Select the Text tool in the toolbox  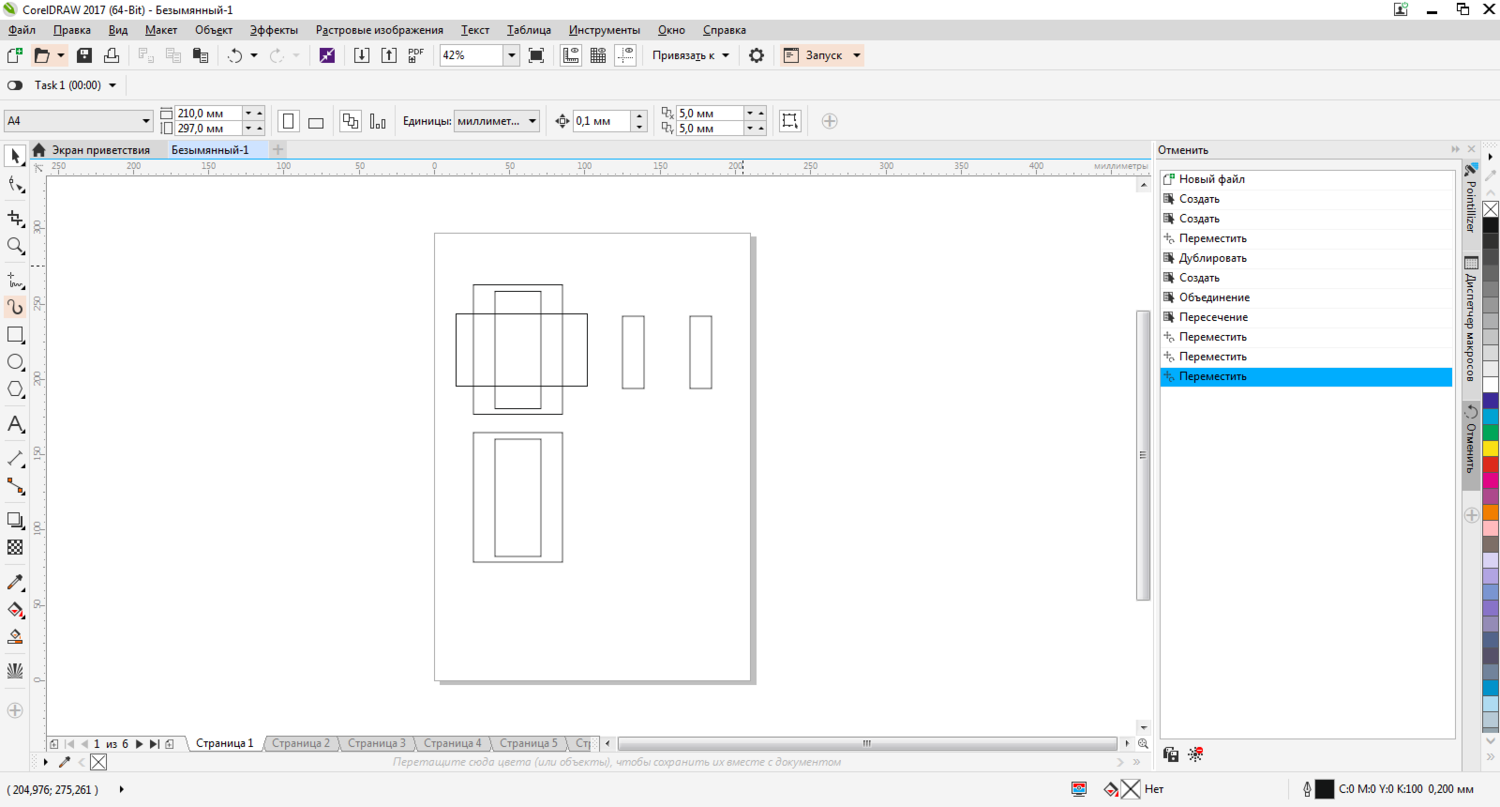15,424
